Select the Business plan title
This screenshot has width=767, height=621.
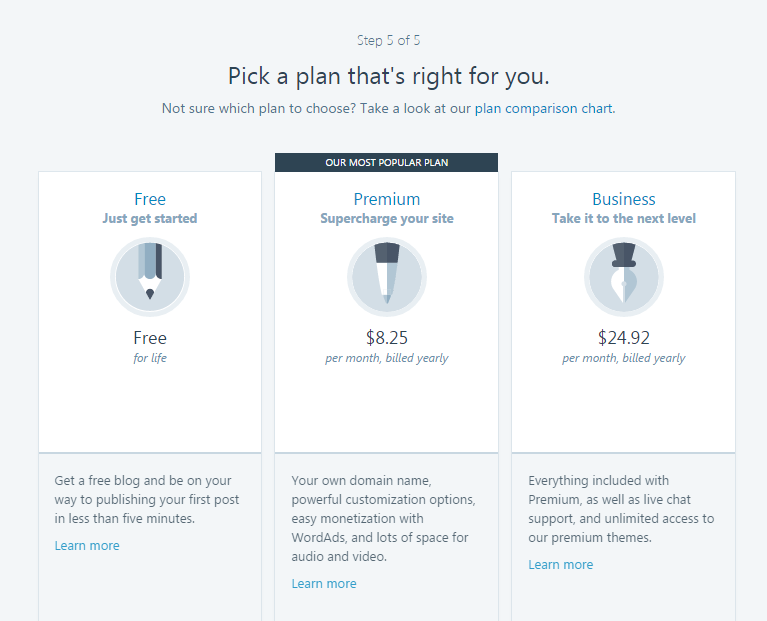click(624, 199)
